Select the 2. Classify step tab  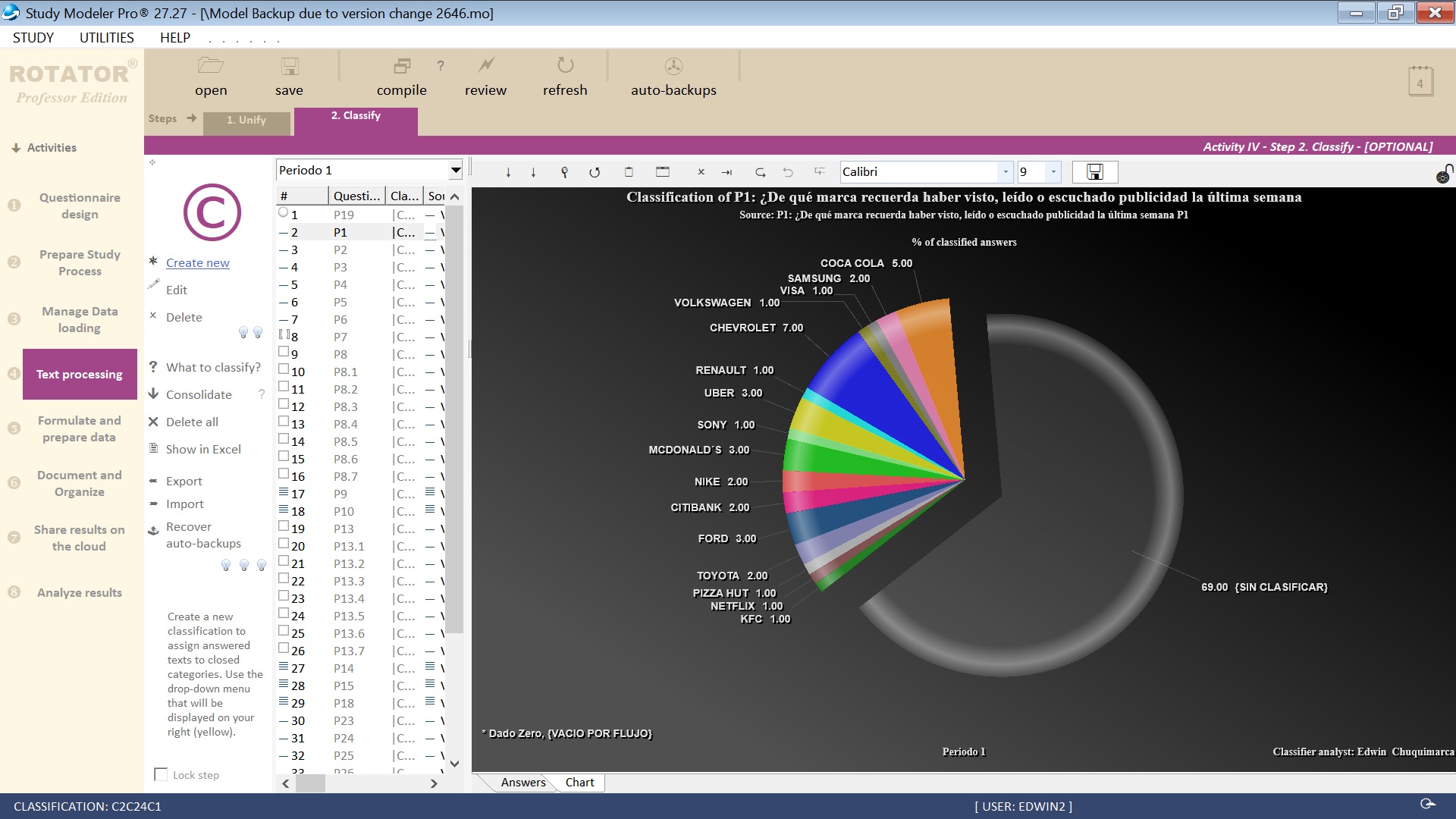point(356,120)
